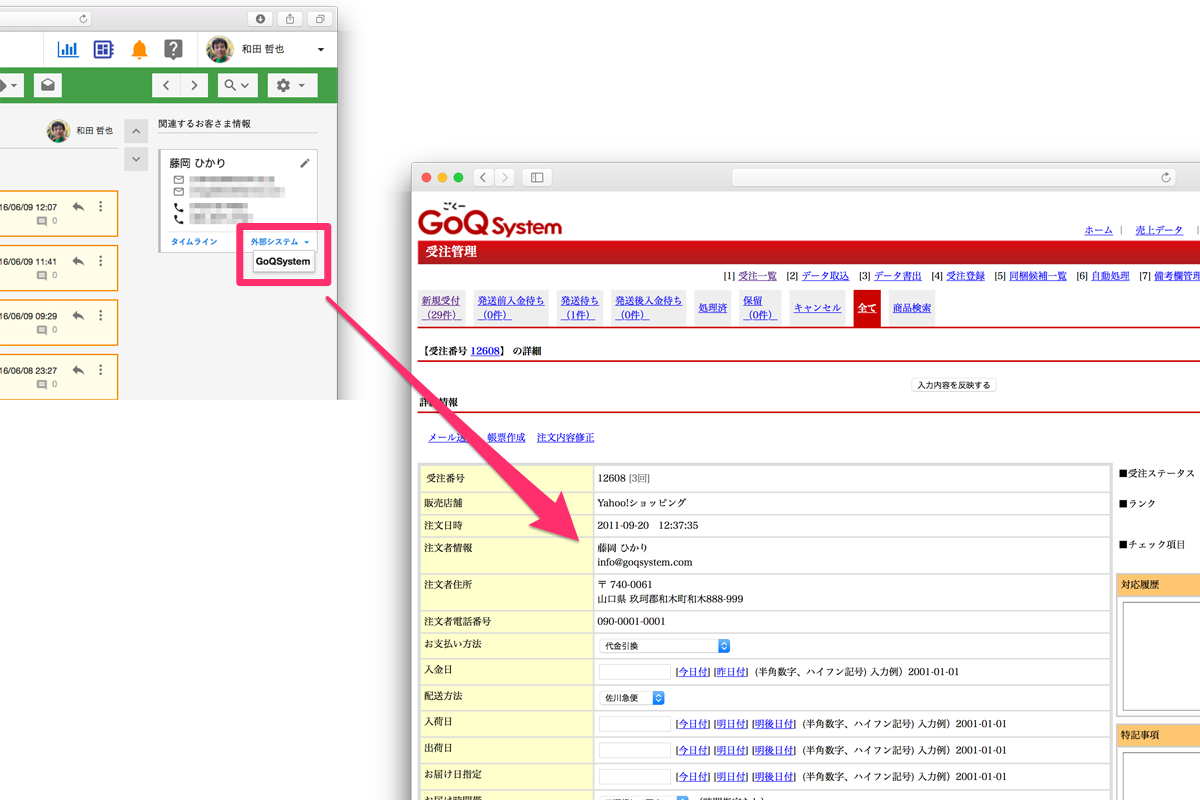Open more options for the 11:41 message
The width and height of the screenshot is (1200, 800).
(x=100, y=260)
